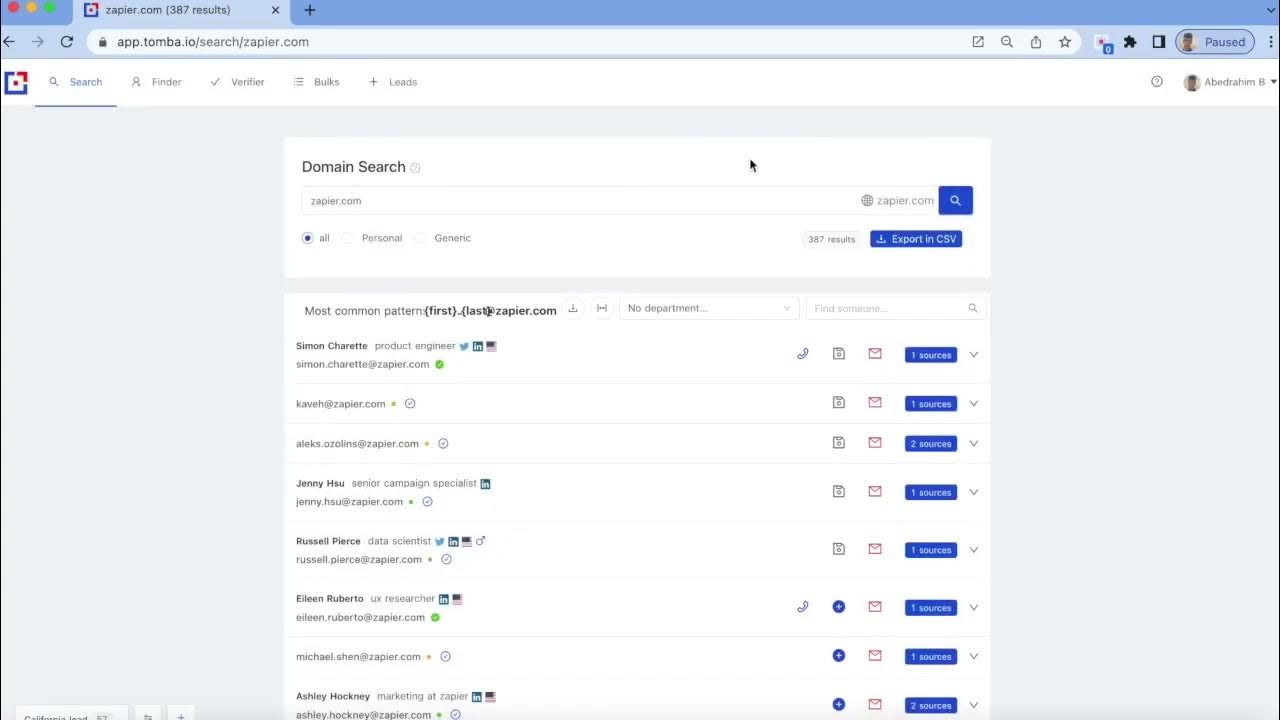This screenshot has height=720, width=1280.
Task: Switch to the Leads tab
Action: tap(393, 82)
